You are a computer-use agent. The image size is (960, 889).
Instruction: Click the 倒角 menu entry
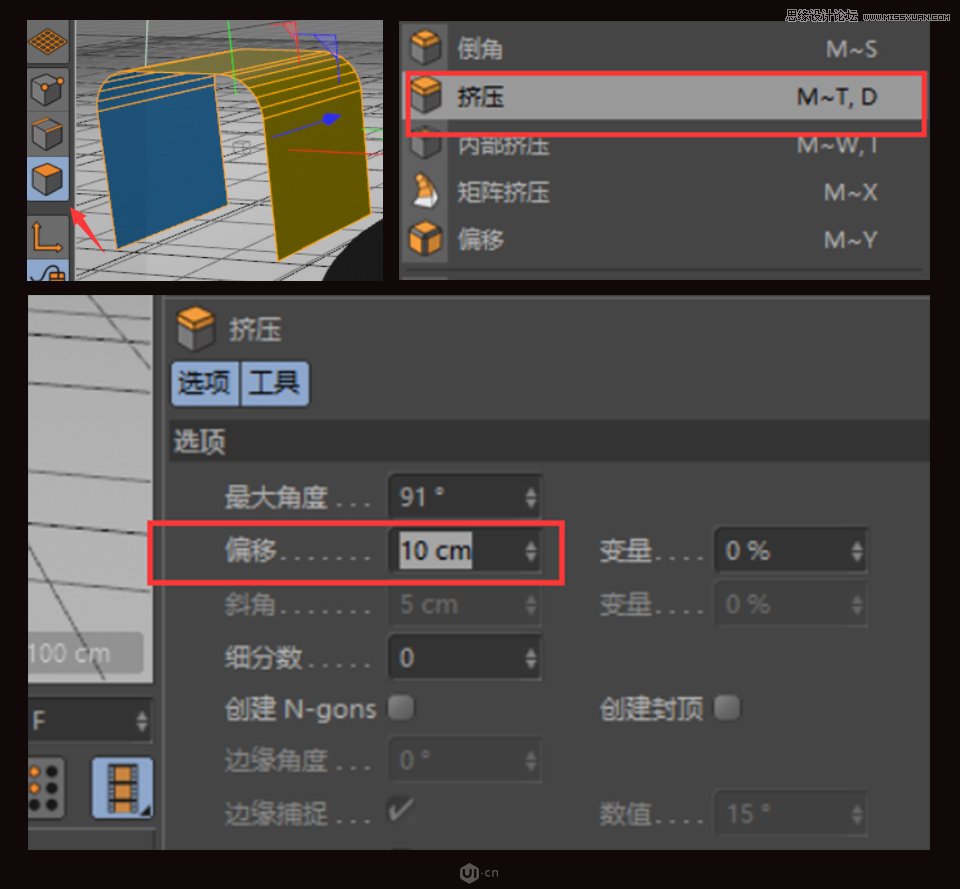click(x=483, y=48)
